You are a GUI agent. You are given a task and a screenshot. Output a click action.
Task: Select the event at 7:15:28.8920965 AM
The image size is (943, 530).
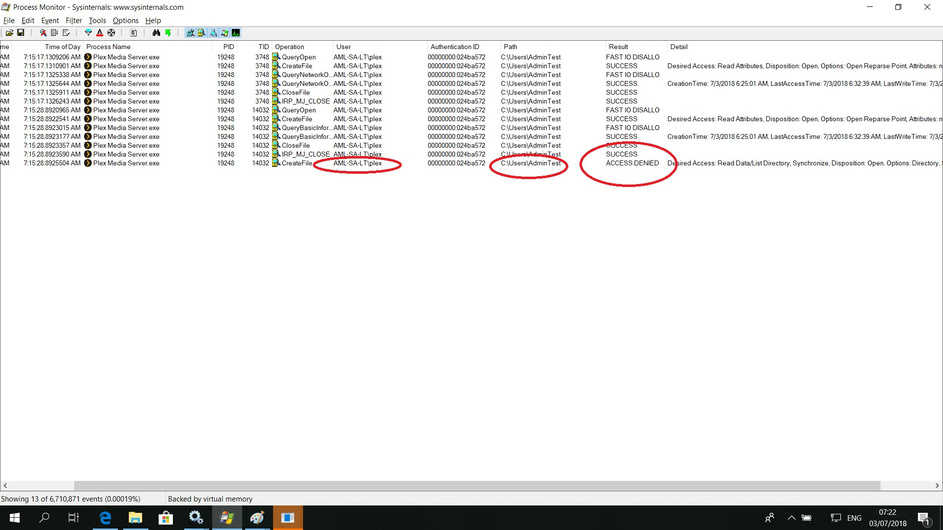pyautogui.click(x=471, y=110)
